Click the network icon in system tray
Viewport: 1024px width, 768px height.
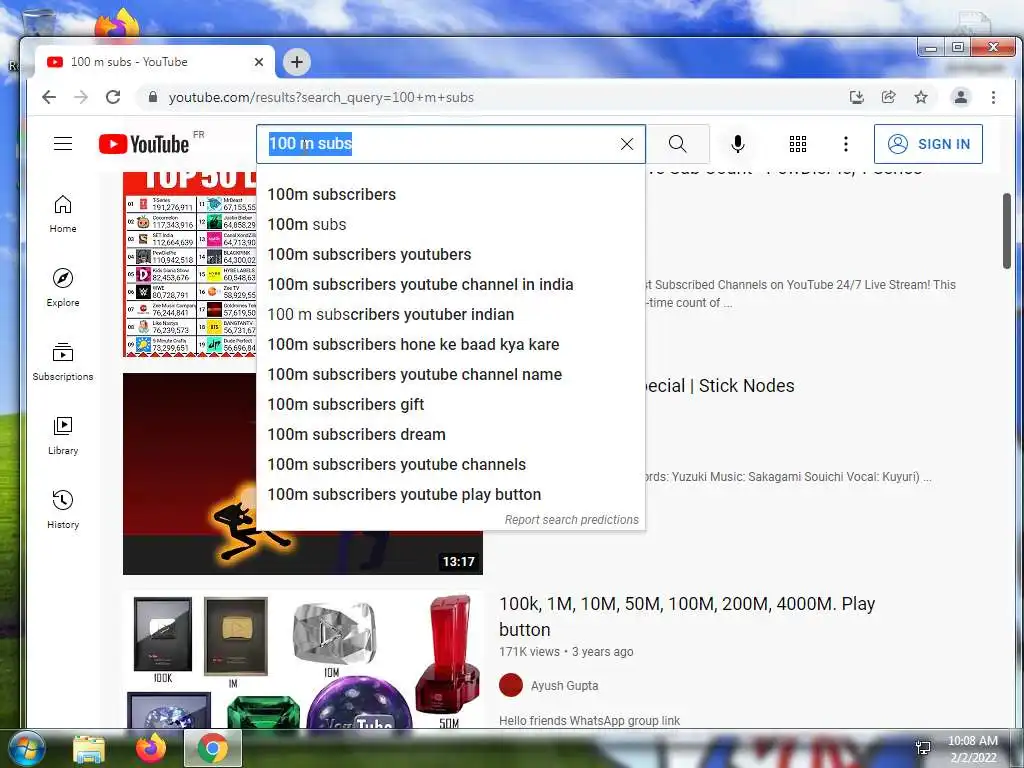click(x=923, y=748)
